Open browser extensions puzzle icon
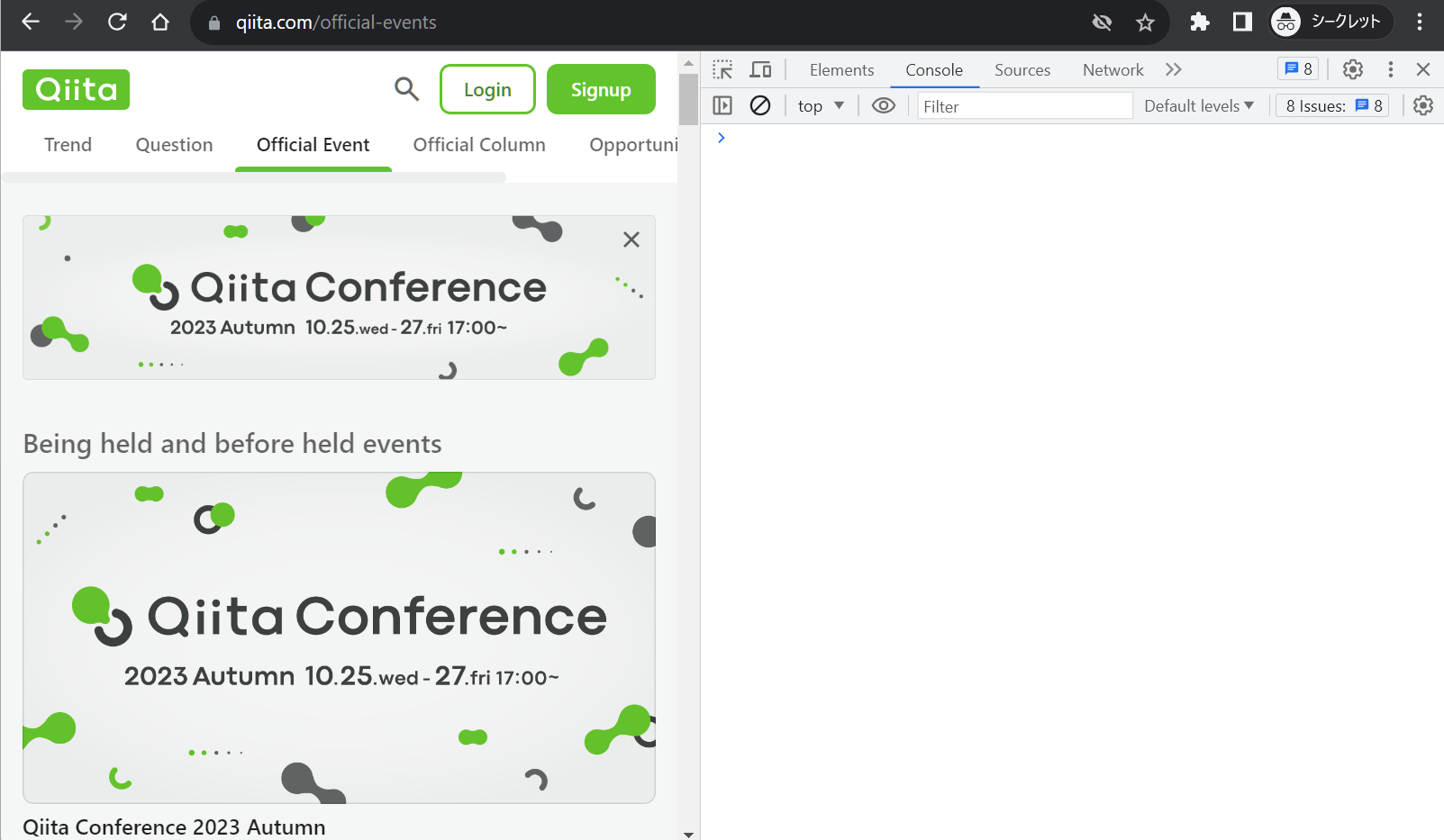This screenshot has width=1444, height=840. tap(1199, 22)
